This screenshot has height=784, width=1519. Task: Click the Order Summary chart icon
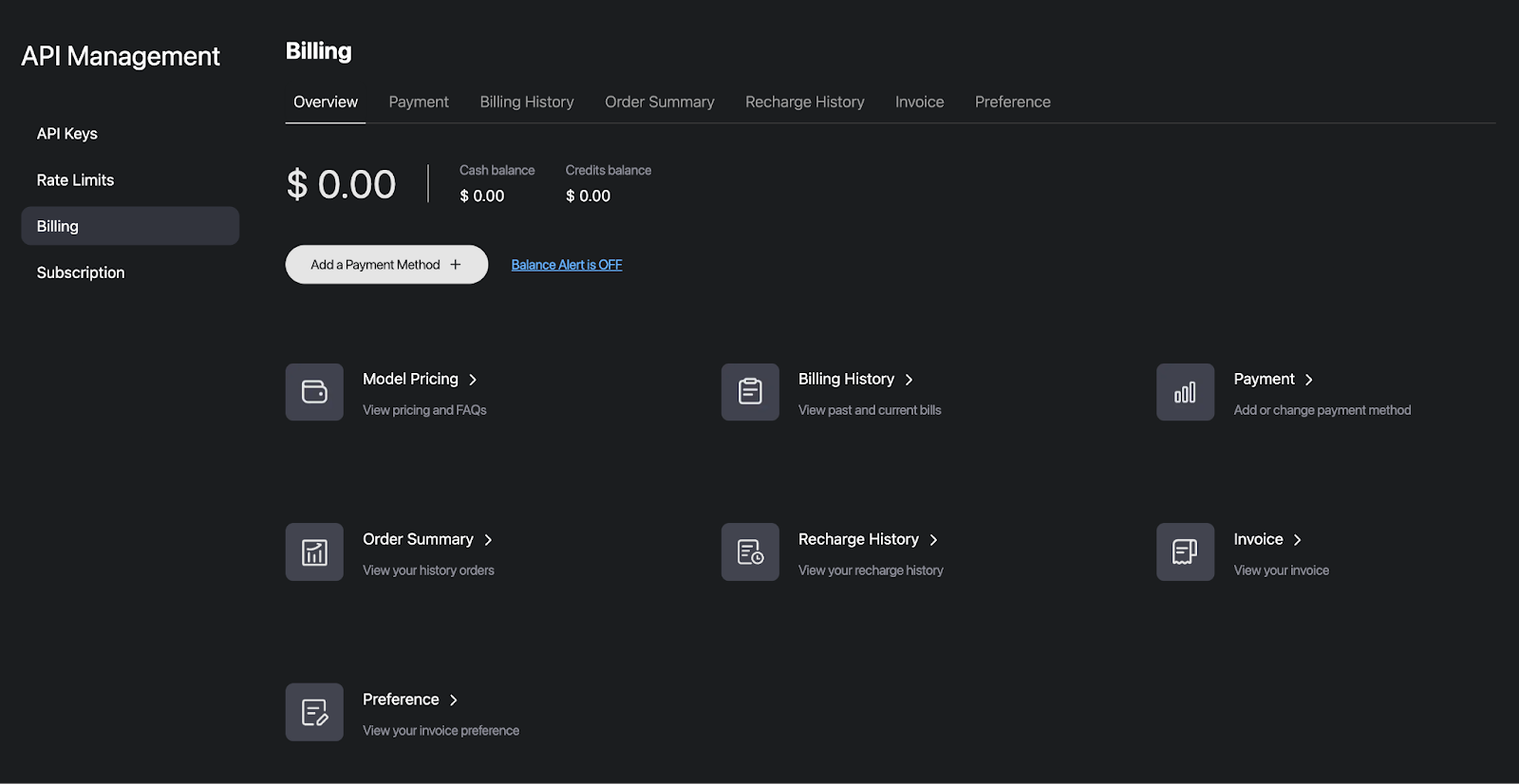tap(314, 552)
